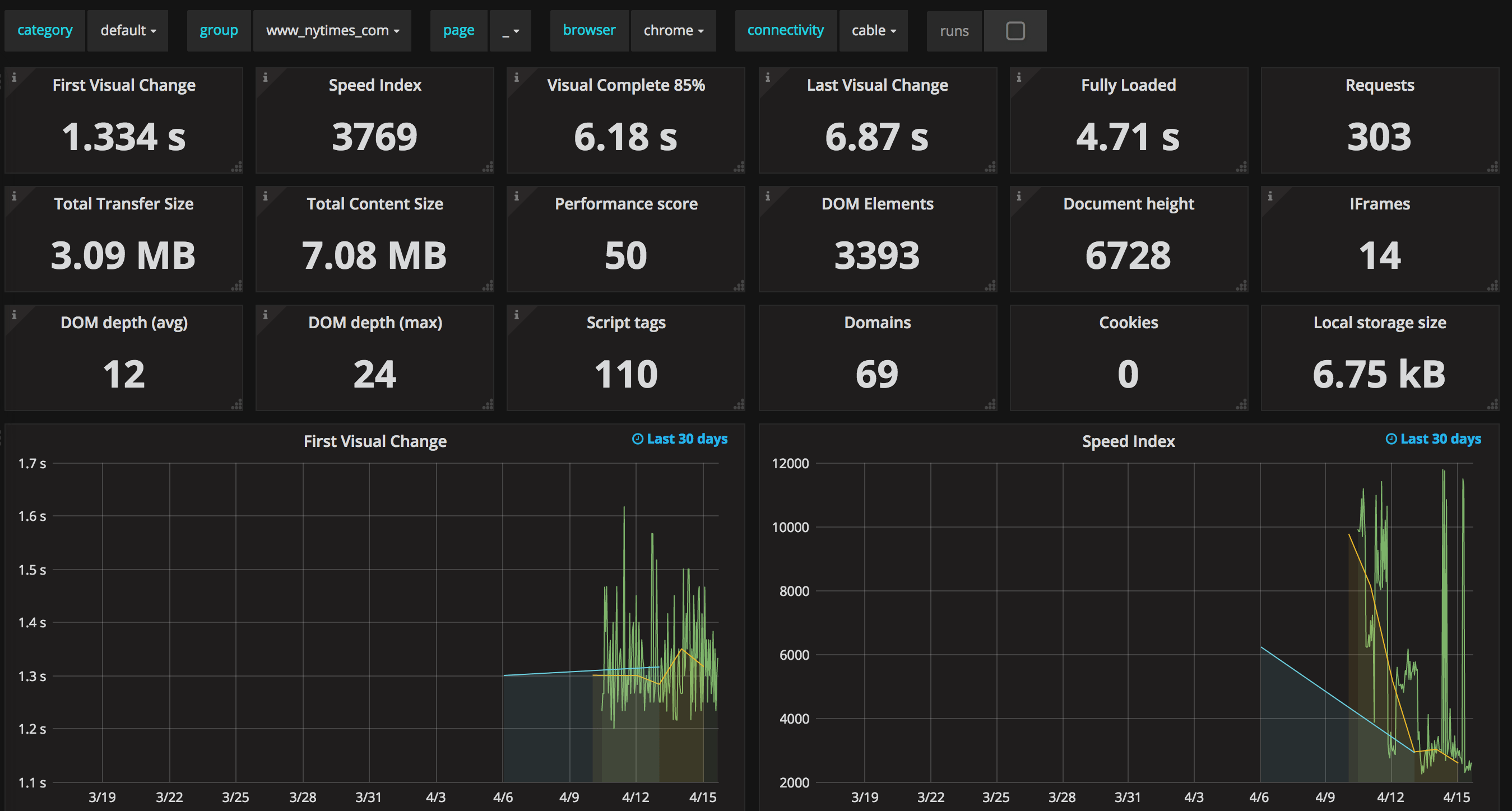Click the Visual Complete 85% info icon
This screenshot has height=811, width=1512.
(516, 77)
